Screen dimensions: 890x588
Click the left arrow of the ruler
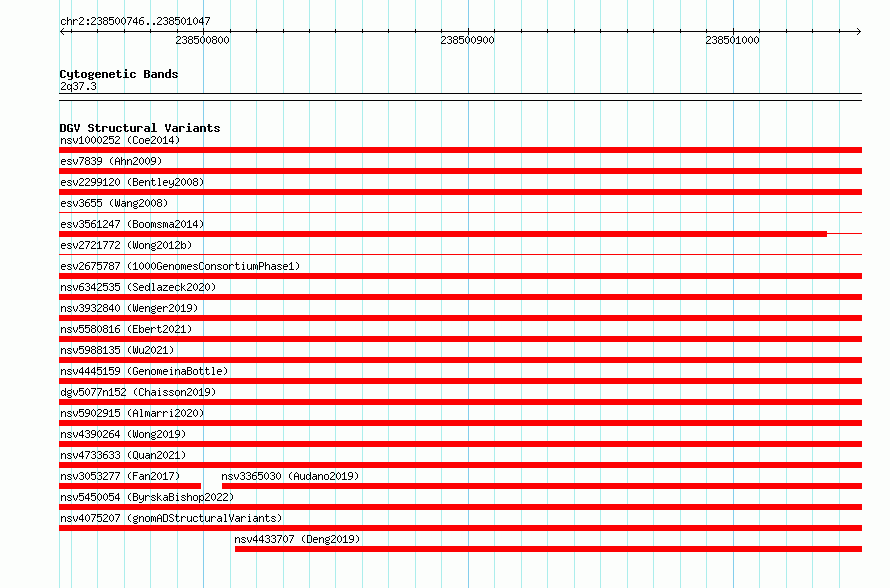tap(63, 31)
